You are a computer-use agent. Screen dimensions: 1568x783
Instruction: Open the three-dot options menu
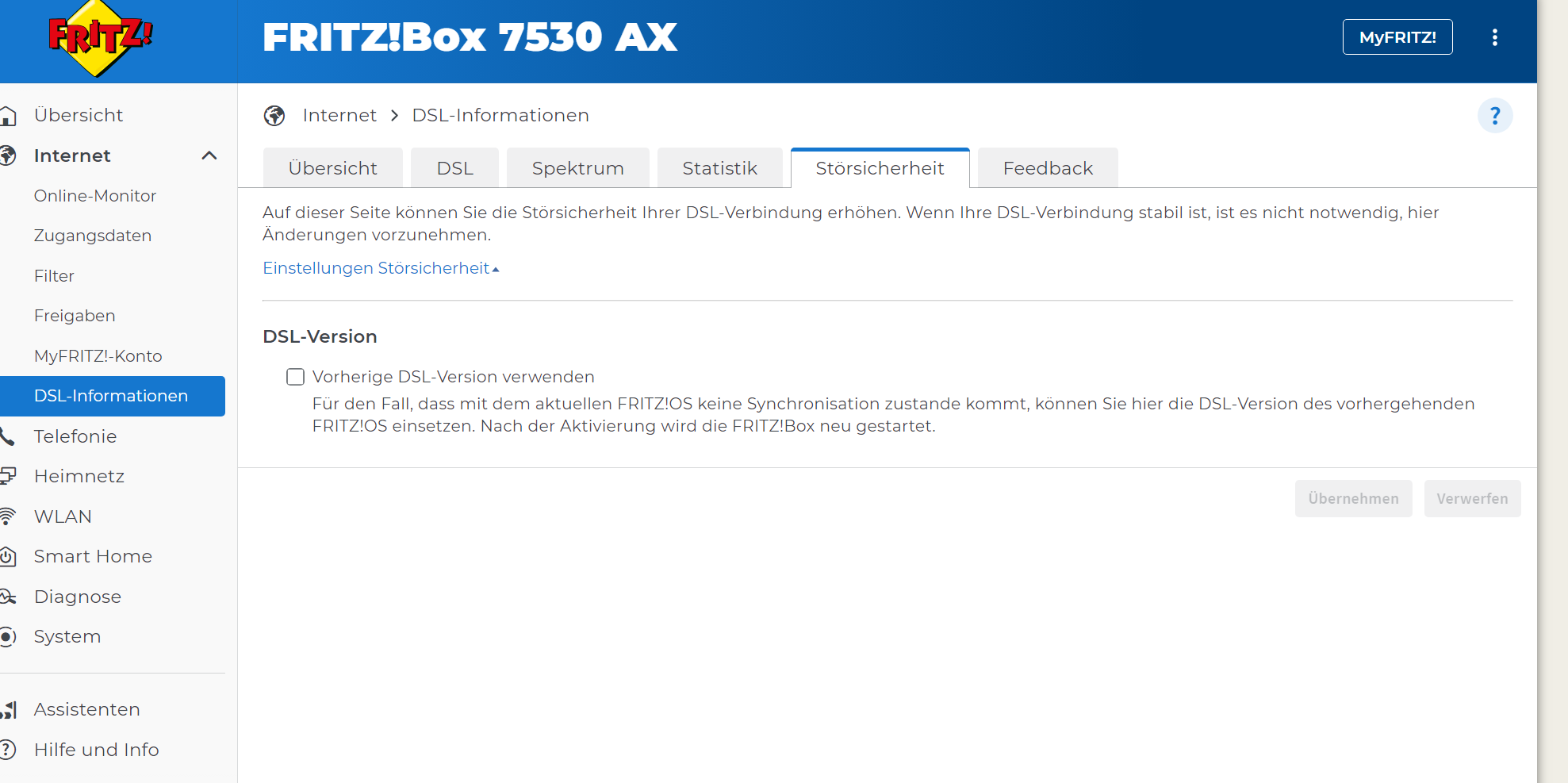point(1494,37)
